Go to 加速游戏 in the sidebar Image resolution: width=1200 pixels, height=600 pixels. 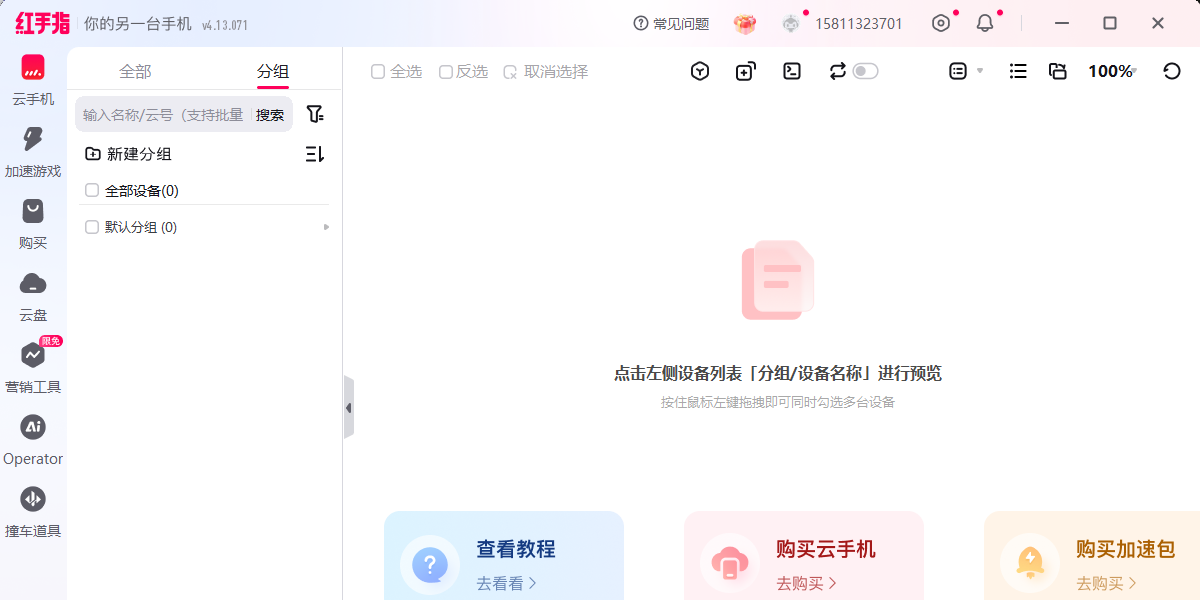[33, 152]
